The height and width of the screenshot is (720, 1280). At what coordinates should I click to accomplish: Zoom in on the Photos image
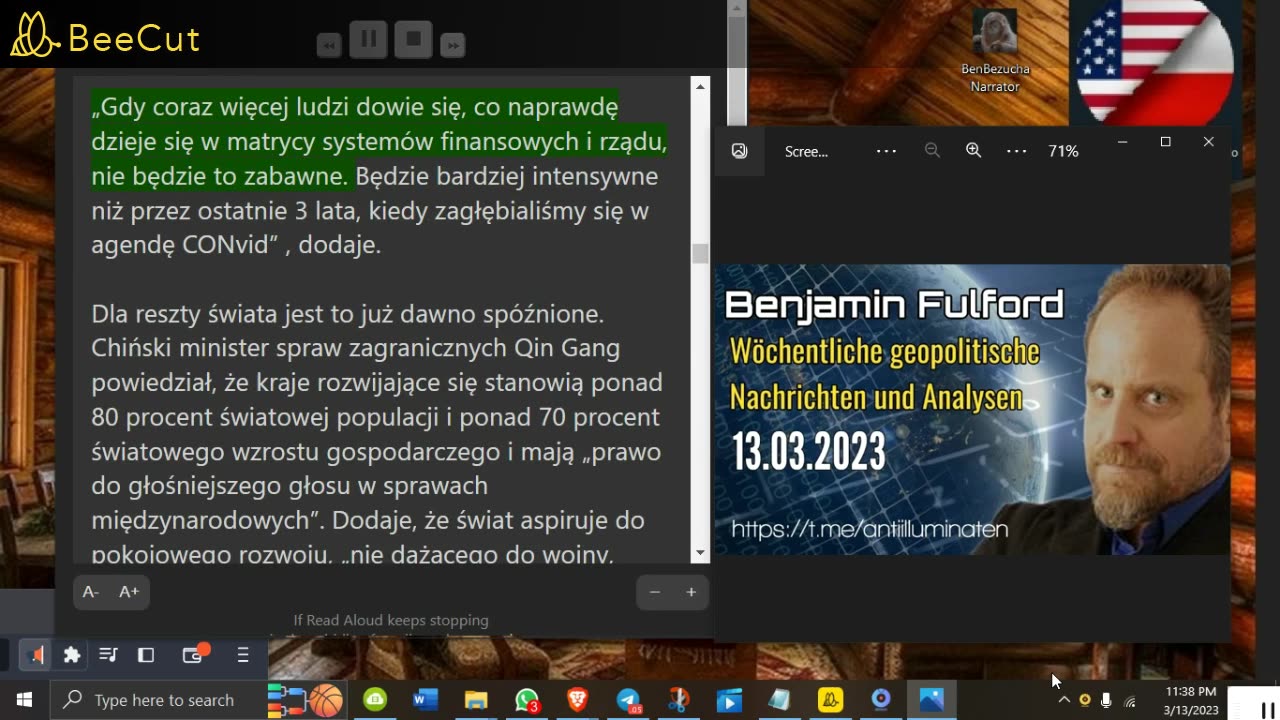973,151
